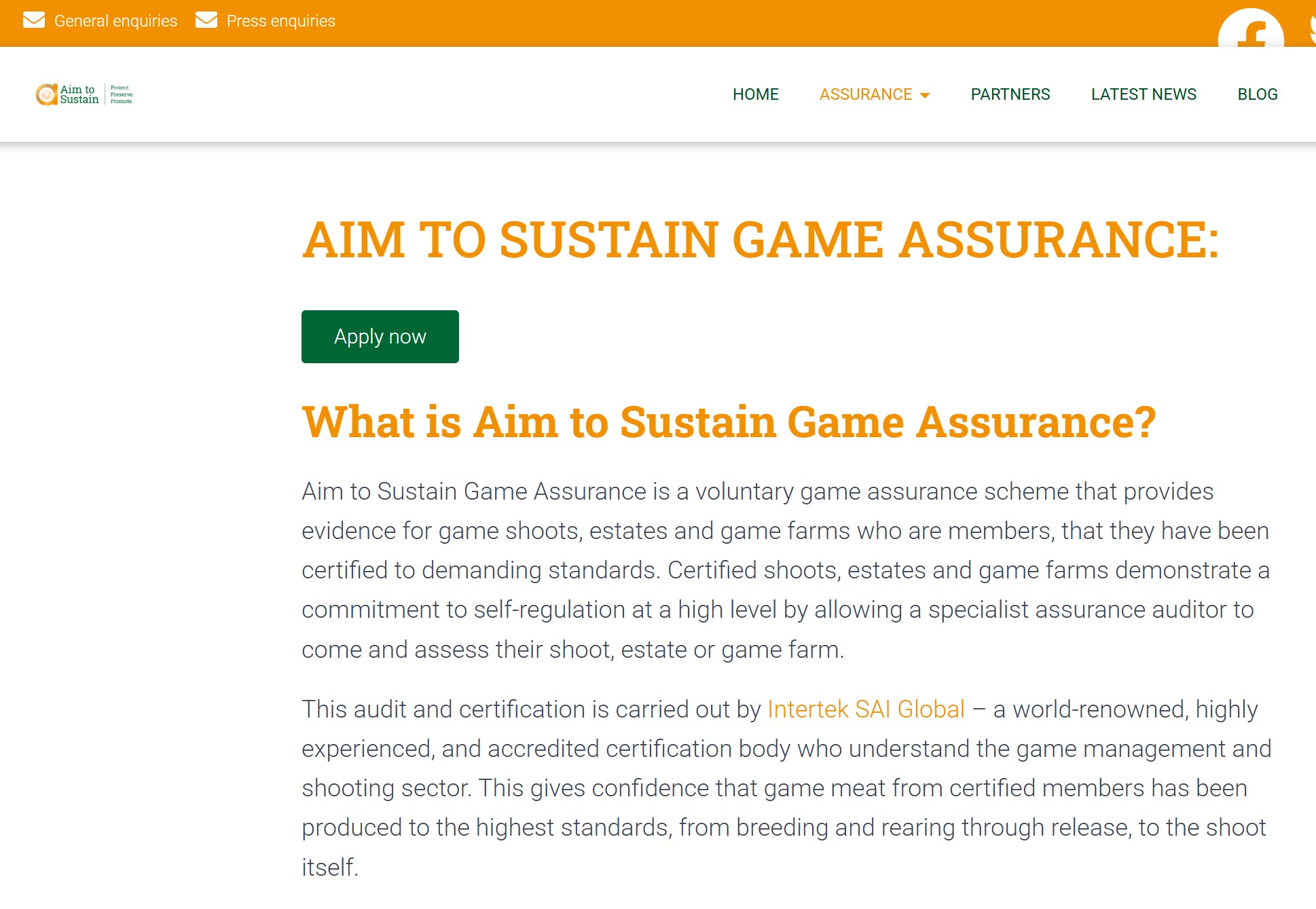The height and width of the screenshot is (909, 1316).
Task: Open the General enquiries email link
Action: coord(115,21)
